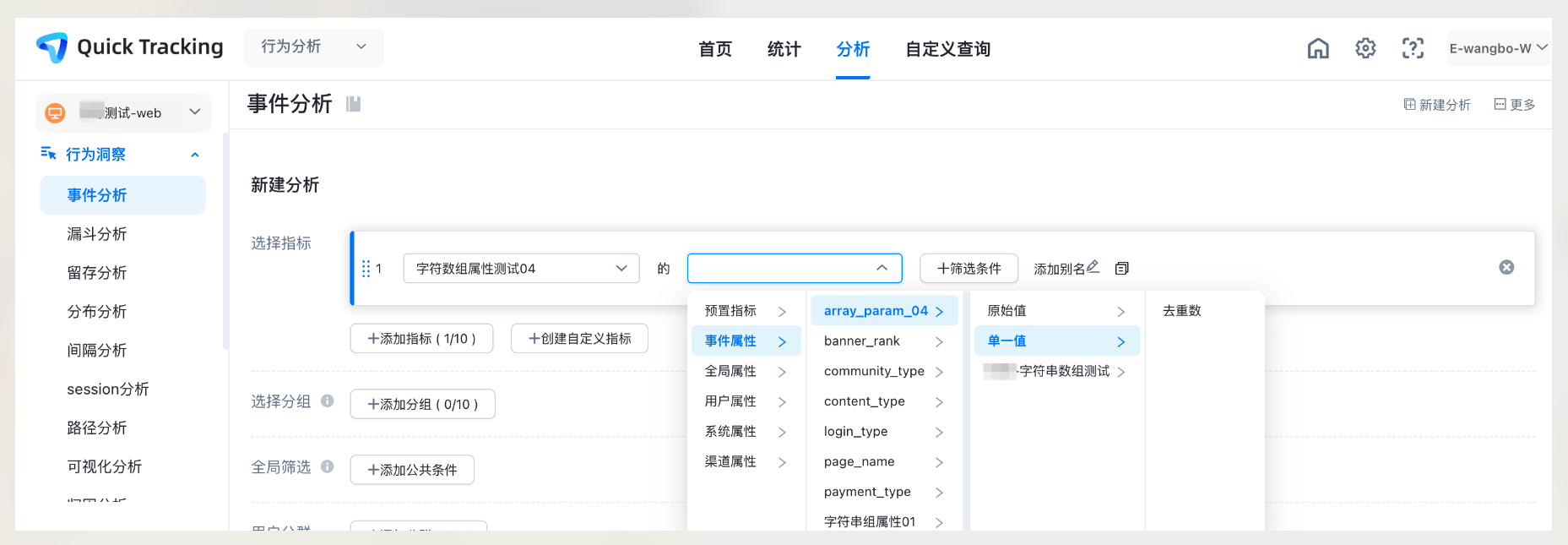Switch to the 统计 tab
Image resolution: width=1568 pixels, height=545 pixels.
[x=784, y=49]
